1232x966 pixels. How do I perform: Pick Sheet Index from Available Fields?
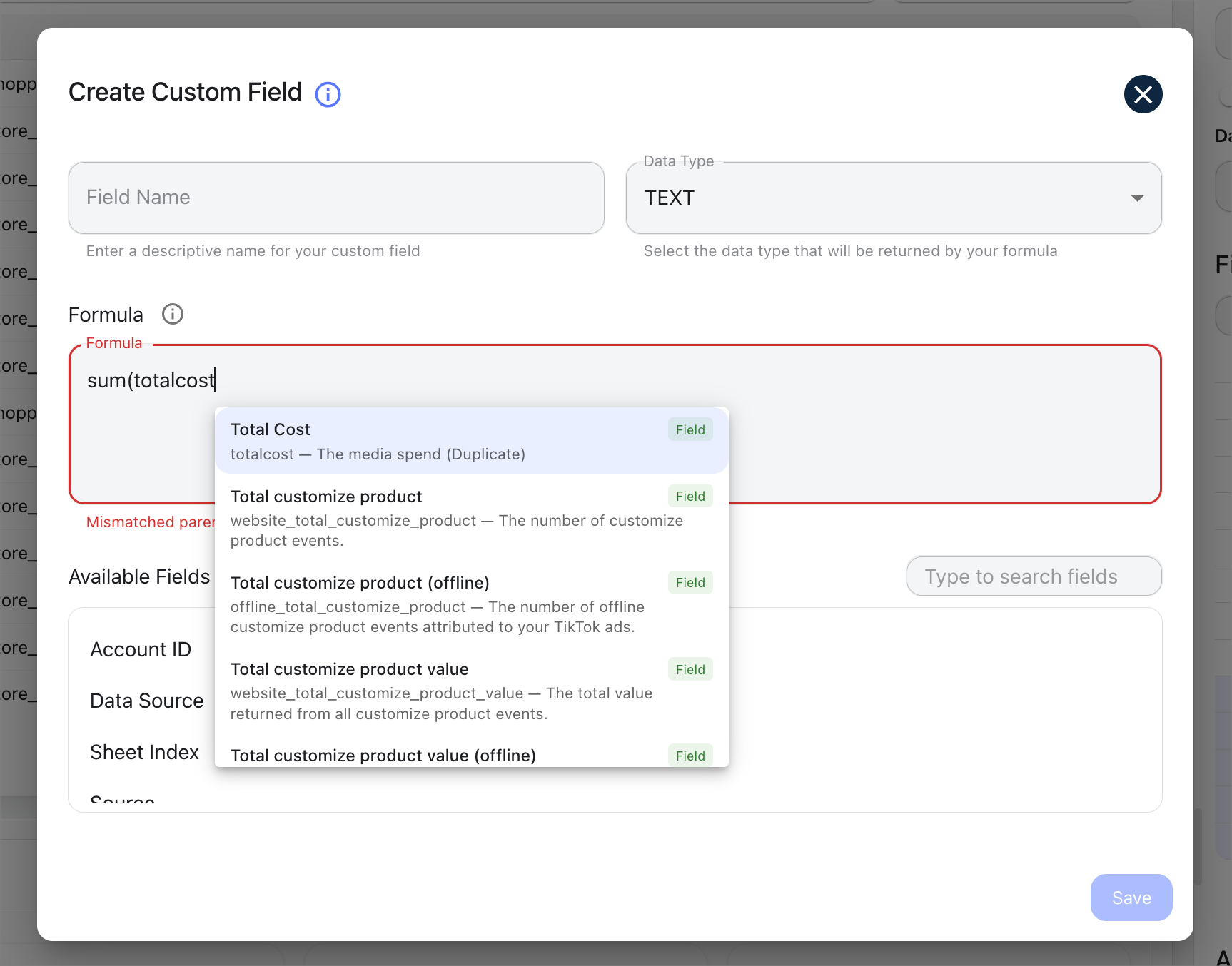point(144,752)
